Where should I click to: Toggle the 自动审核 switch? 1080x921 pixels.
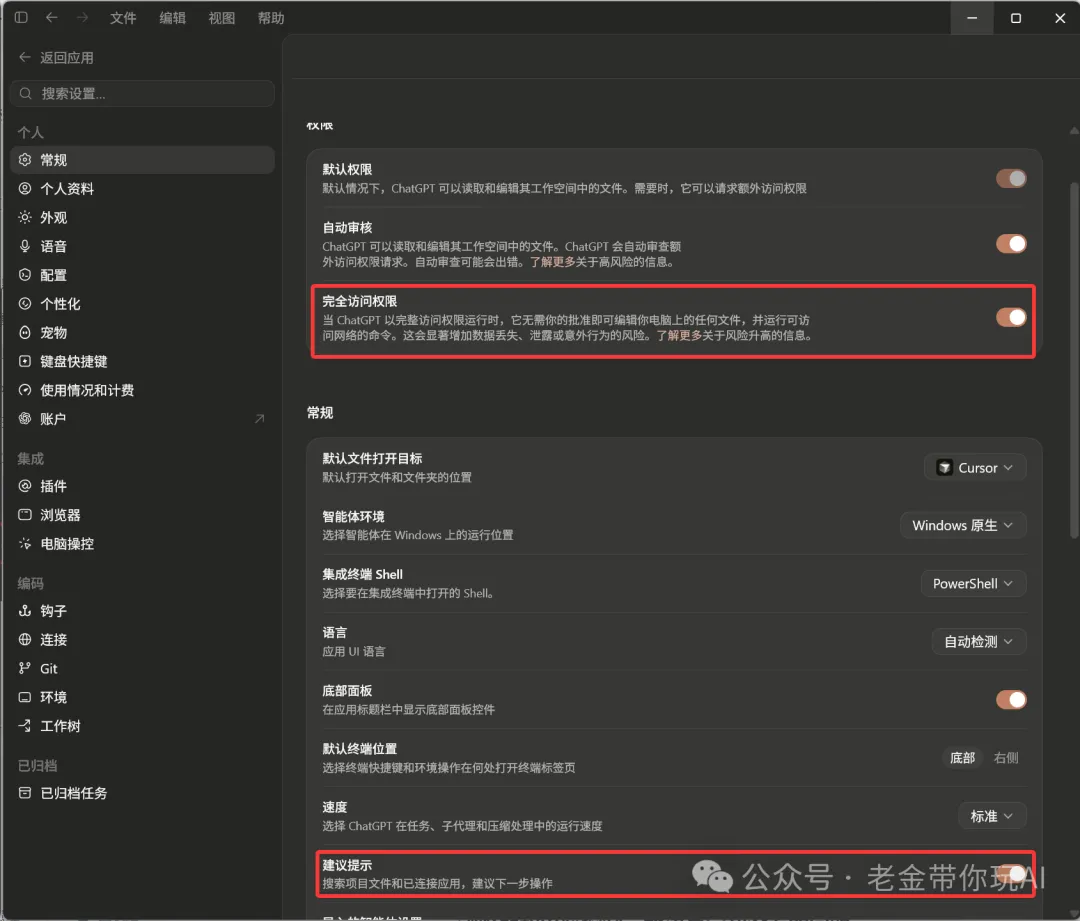tap(1011, 244)
